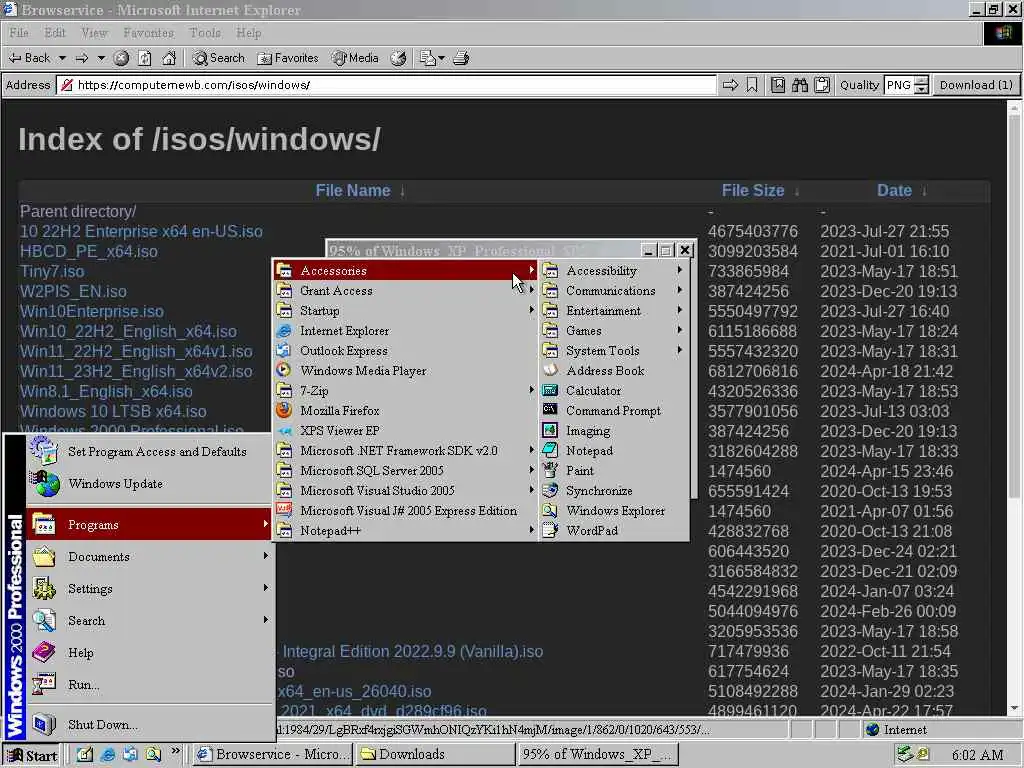Open Address Book in Accessories
Viewport: 1024px width, 768px height.
pyautogui.click(x=613, y=371)
